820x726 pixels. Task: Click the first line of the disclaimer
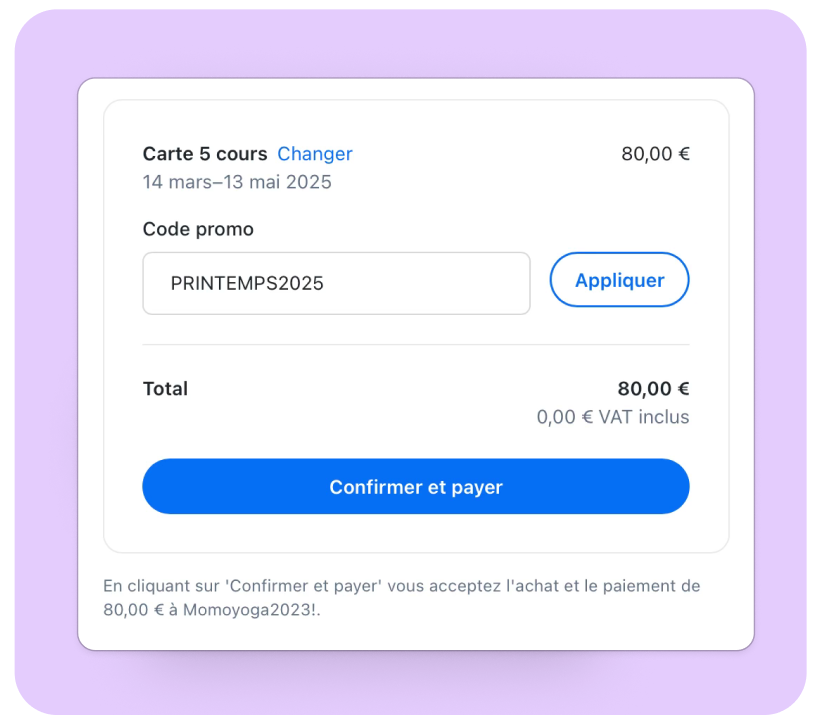click(402, 586)
